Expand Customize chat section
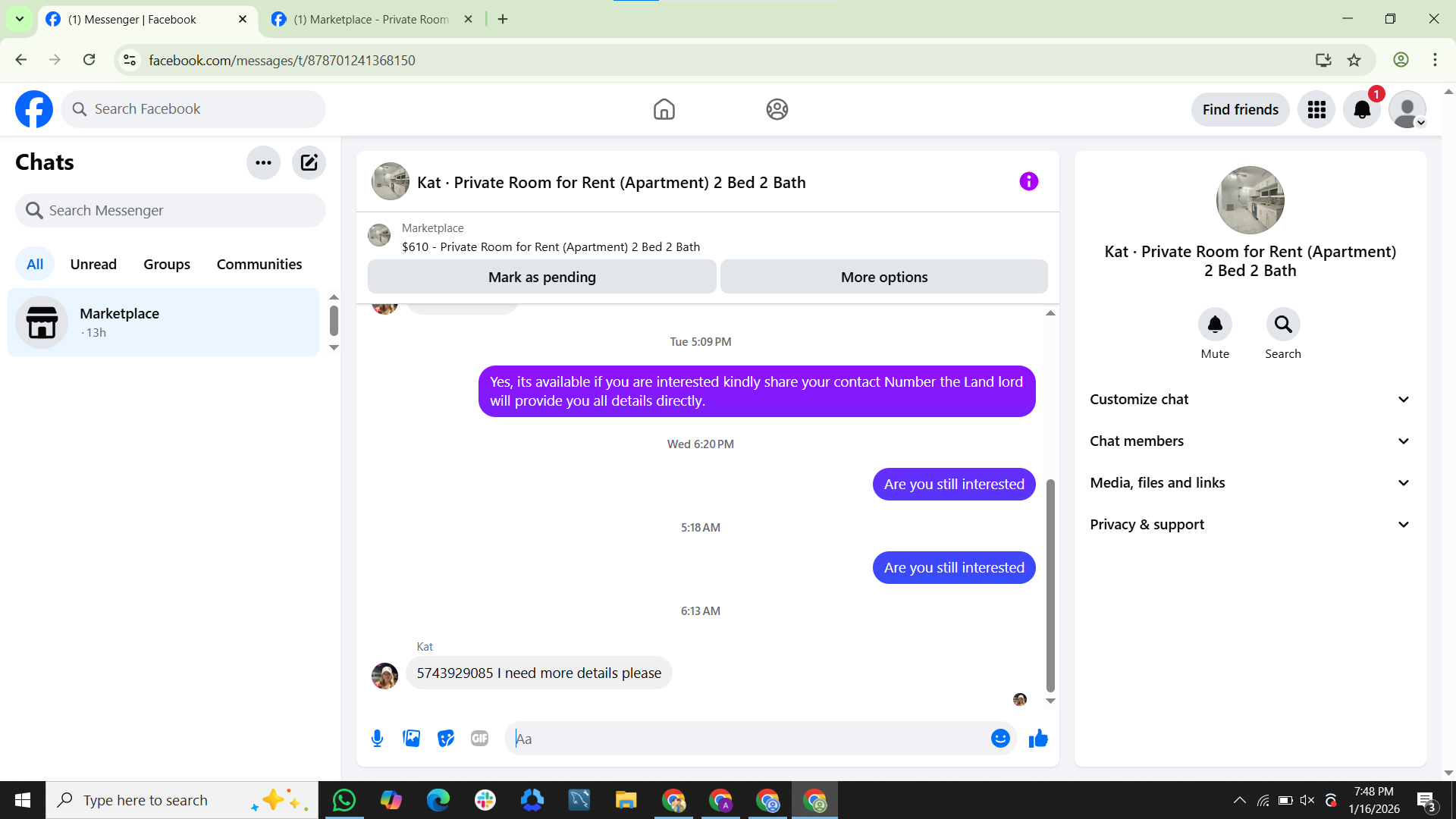Image resolution: width=1456 pixels, height=819 pixels. tap(1250, 400)
